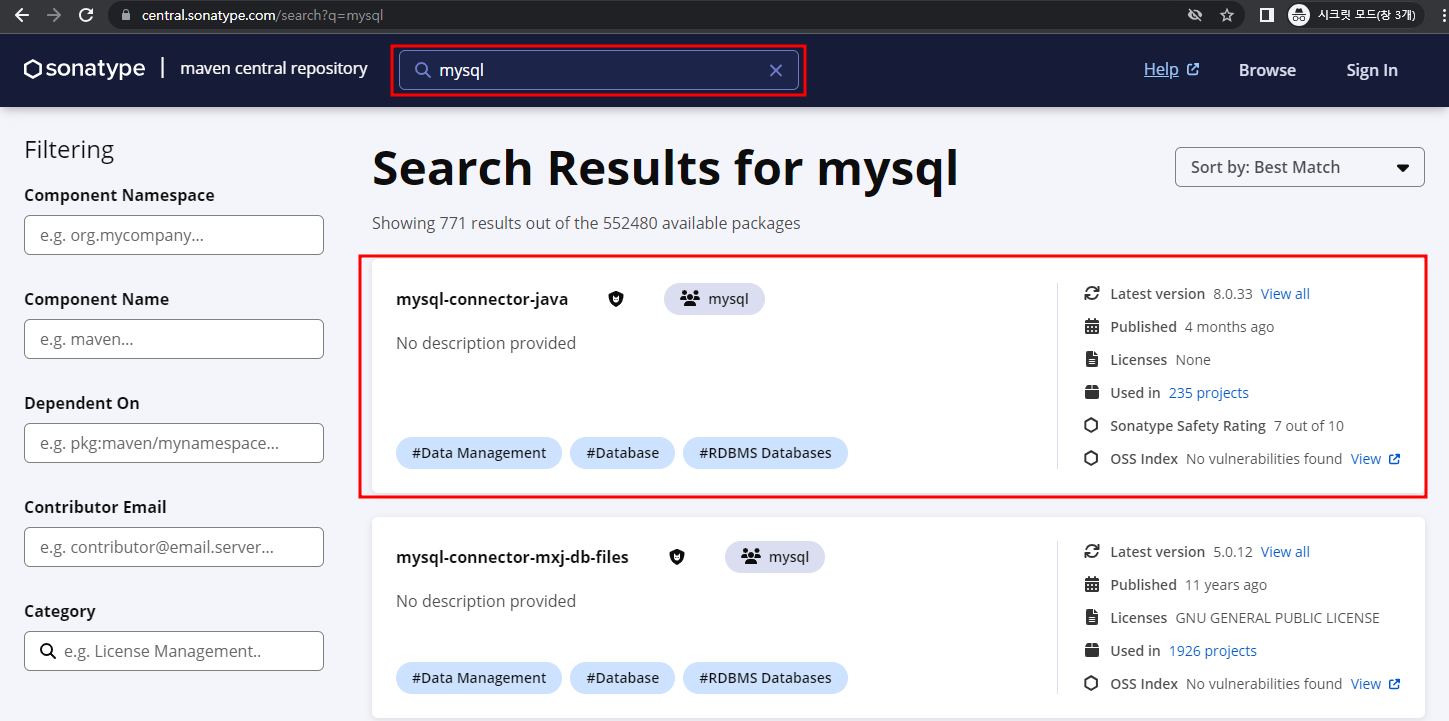This screenshot has width=1449, height=721.
Task: Click the magnifier icon in Category filter
Action: coord(48,651)
